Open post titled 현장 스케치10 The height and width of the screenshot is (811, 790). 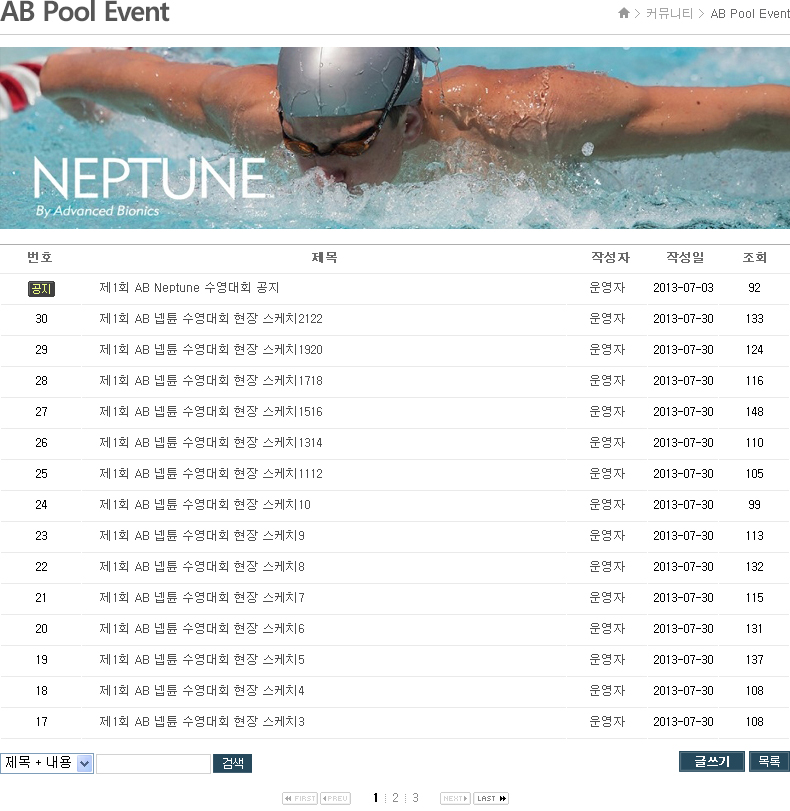205,505
